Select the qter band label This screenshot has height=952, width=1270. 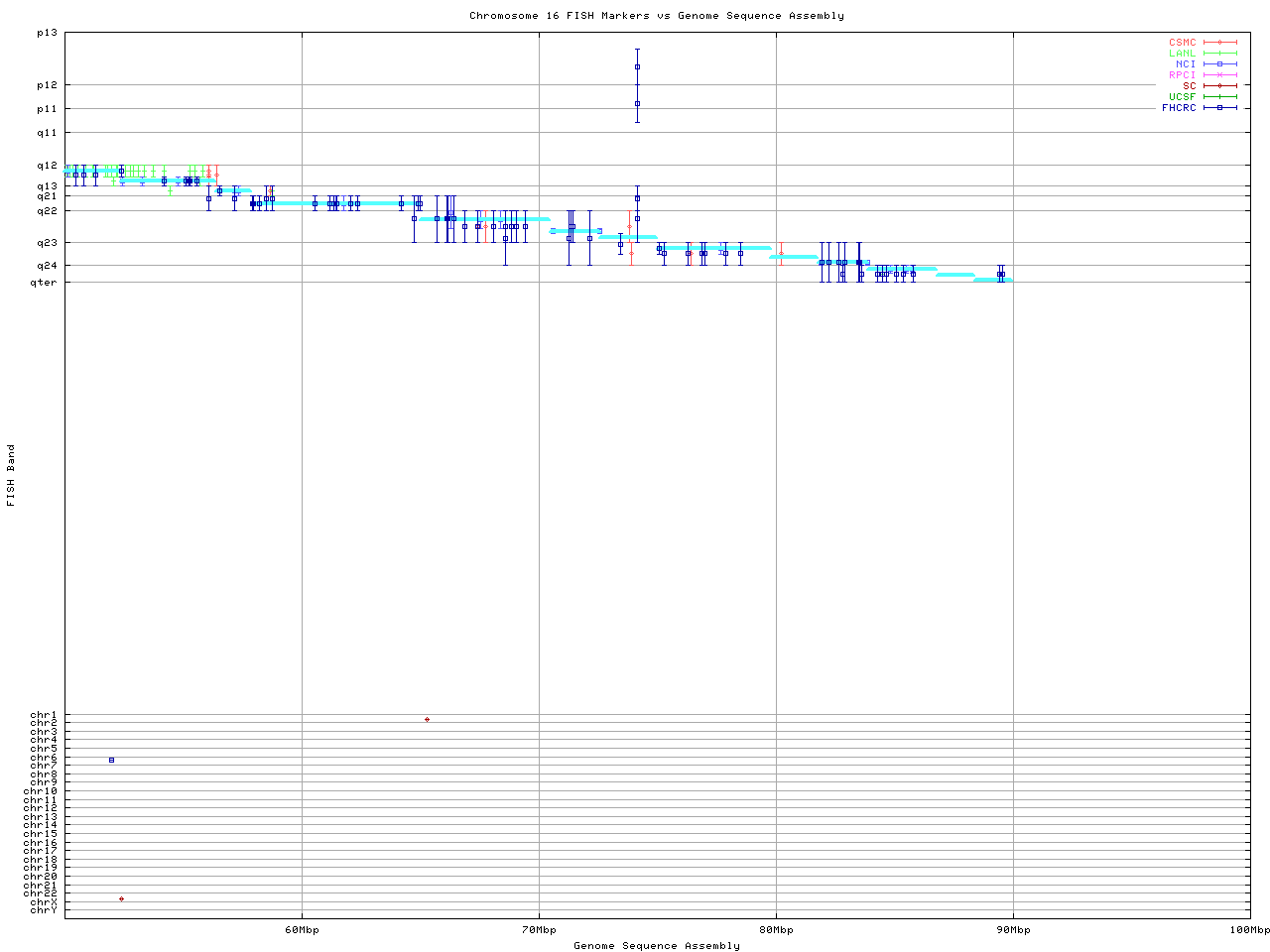coord(44,283)
